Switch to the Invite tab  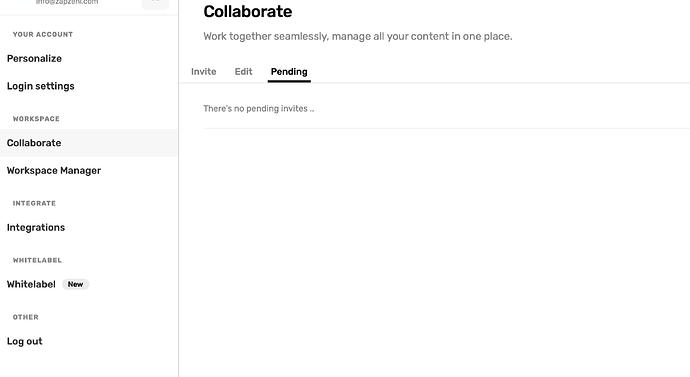click(203, 72)
